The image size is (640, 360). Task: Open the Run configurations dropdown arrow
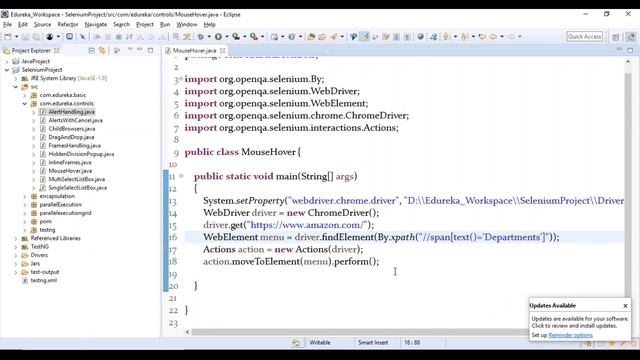(x=227, y=37)
